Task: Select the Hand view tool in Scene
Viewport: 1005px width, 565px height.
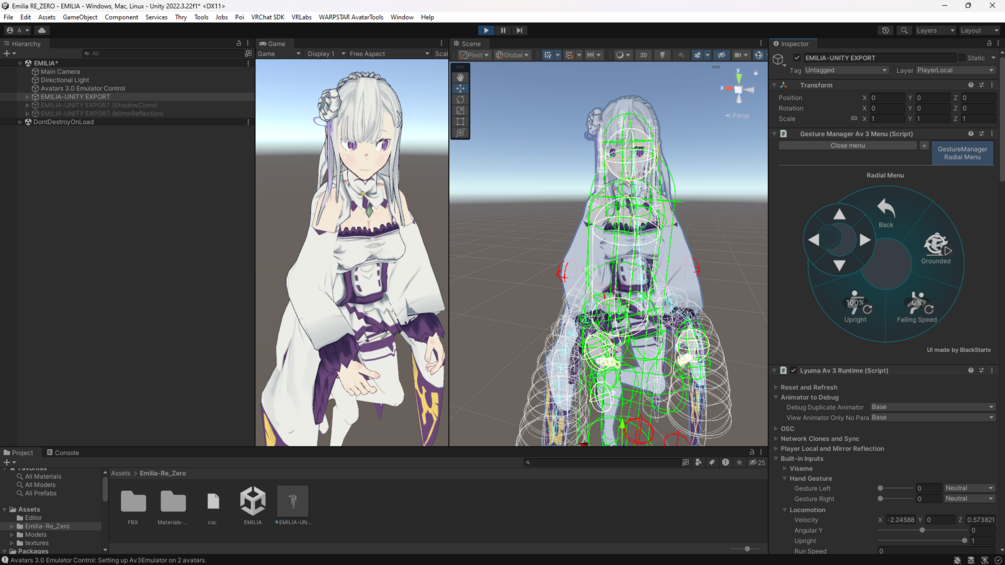Action: [x=460, y=77]
